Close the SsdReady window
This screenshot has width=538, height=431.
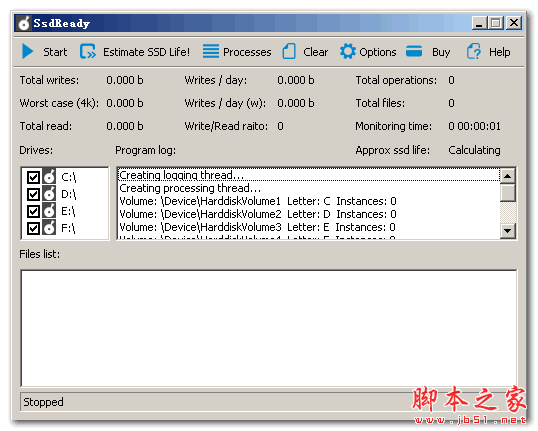pyautogui.click(x=514, y=23)
